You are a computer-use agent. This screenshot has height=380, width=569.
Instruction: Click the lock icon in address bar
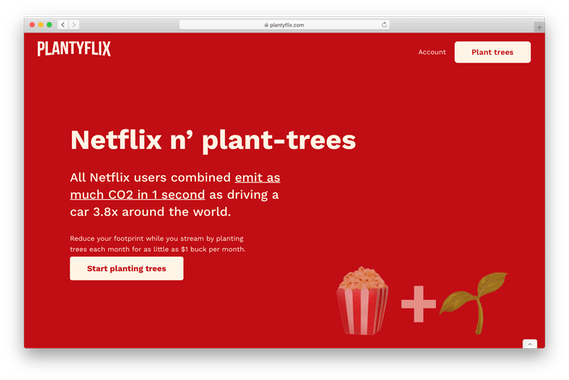point(266,25)
